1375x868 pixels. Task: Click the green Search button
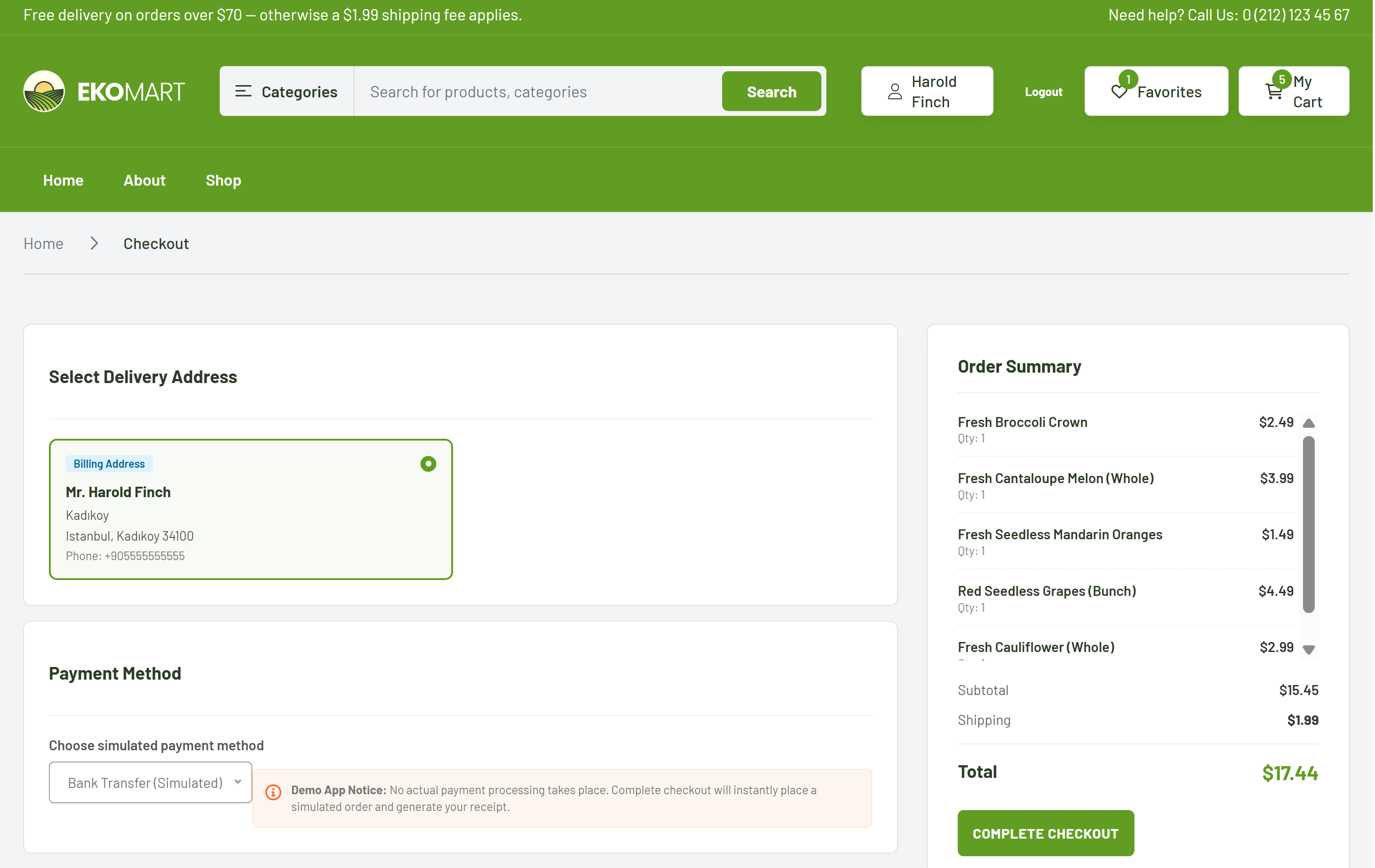772,91
